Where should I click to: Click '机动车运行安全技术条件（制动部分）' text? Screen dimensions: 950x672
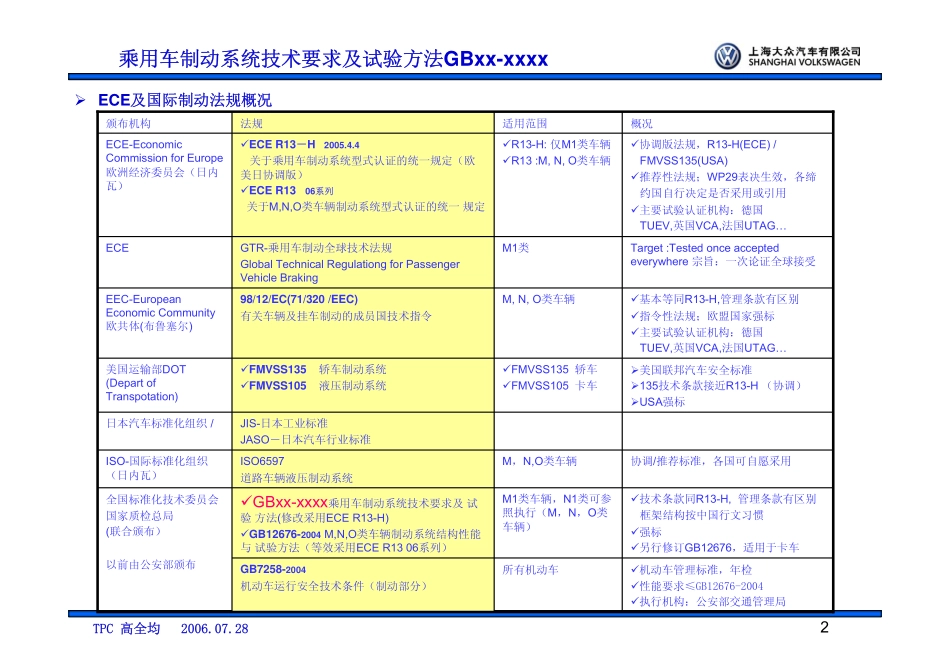click(336, 586)
